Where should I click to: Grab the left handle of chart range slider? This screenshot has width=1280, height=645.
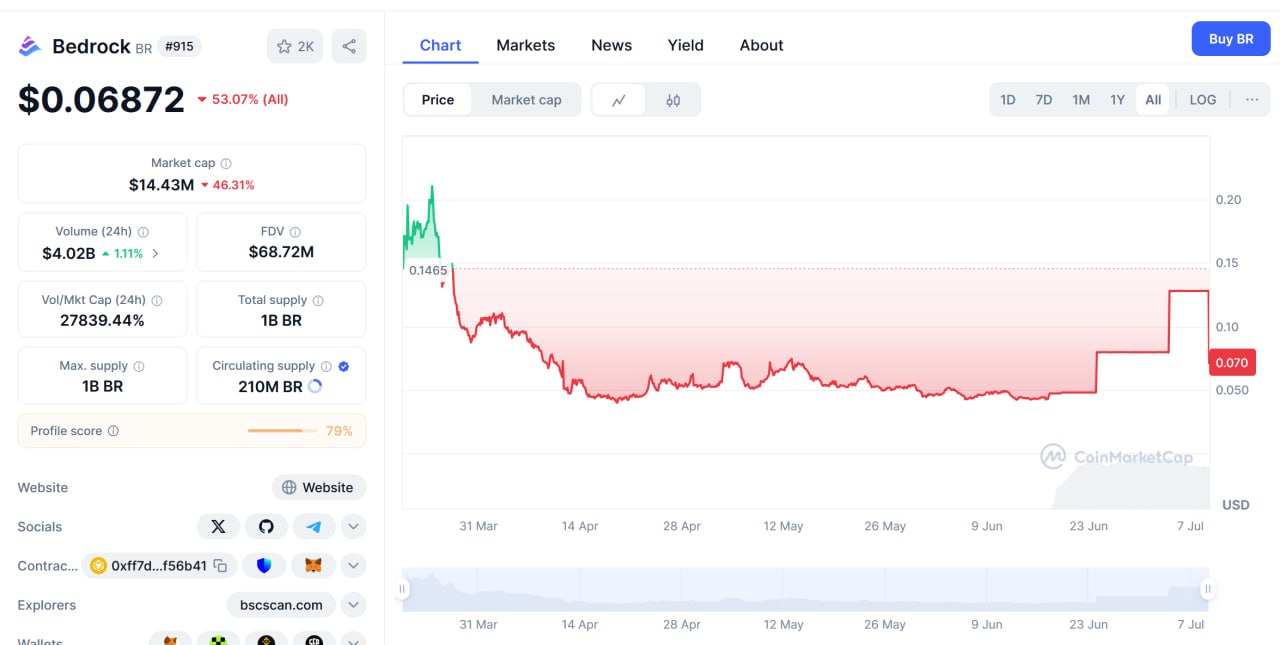point(403,589)
